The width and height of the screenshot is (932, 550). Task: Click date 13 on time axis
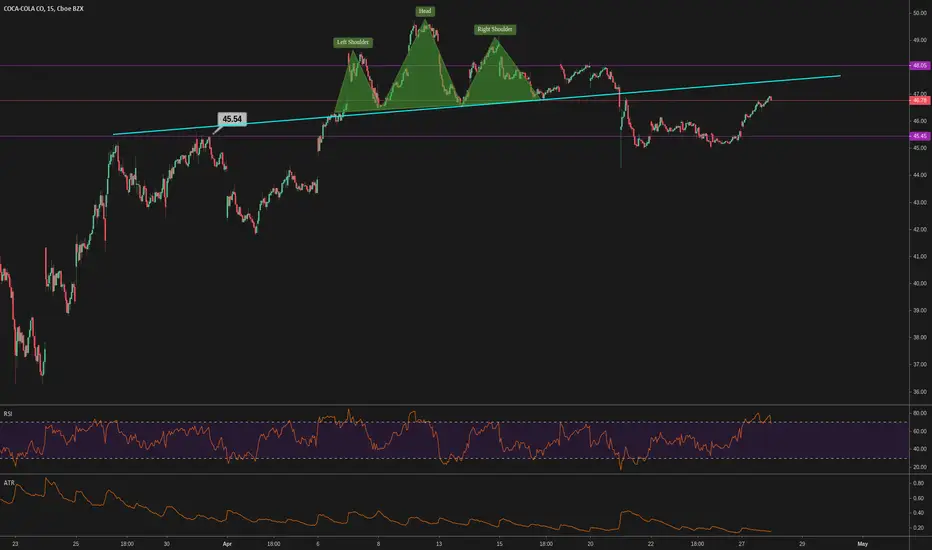click(439, 543)
